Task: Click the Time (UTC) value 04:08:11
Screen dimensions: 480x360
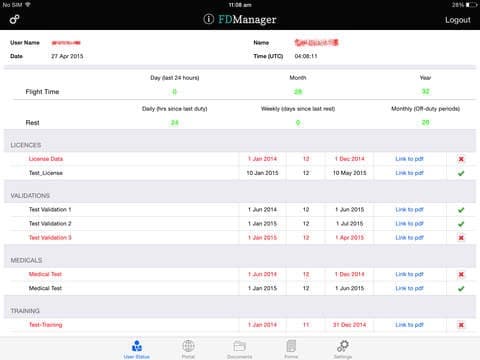Action: pyautogui.click(x=306, y=56)
